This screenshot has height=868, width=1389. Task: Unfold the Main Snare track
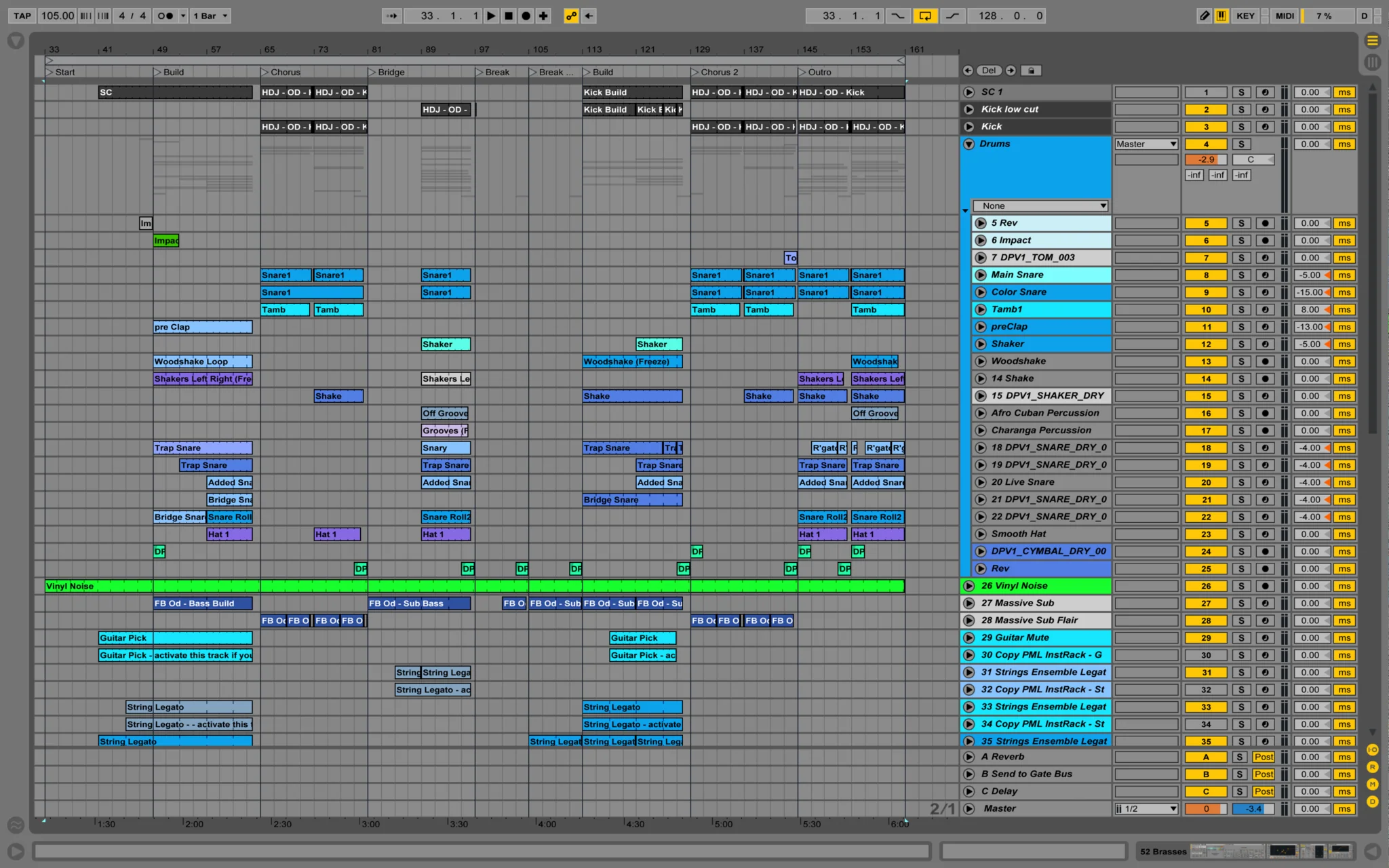point(981,275)
